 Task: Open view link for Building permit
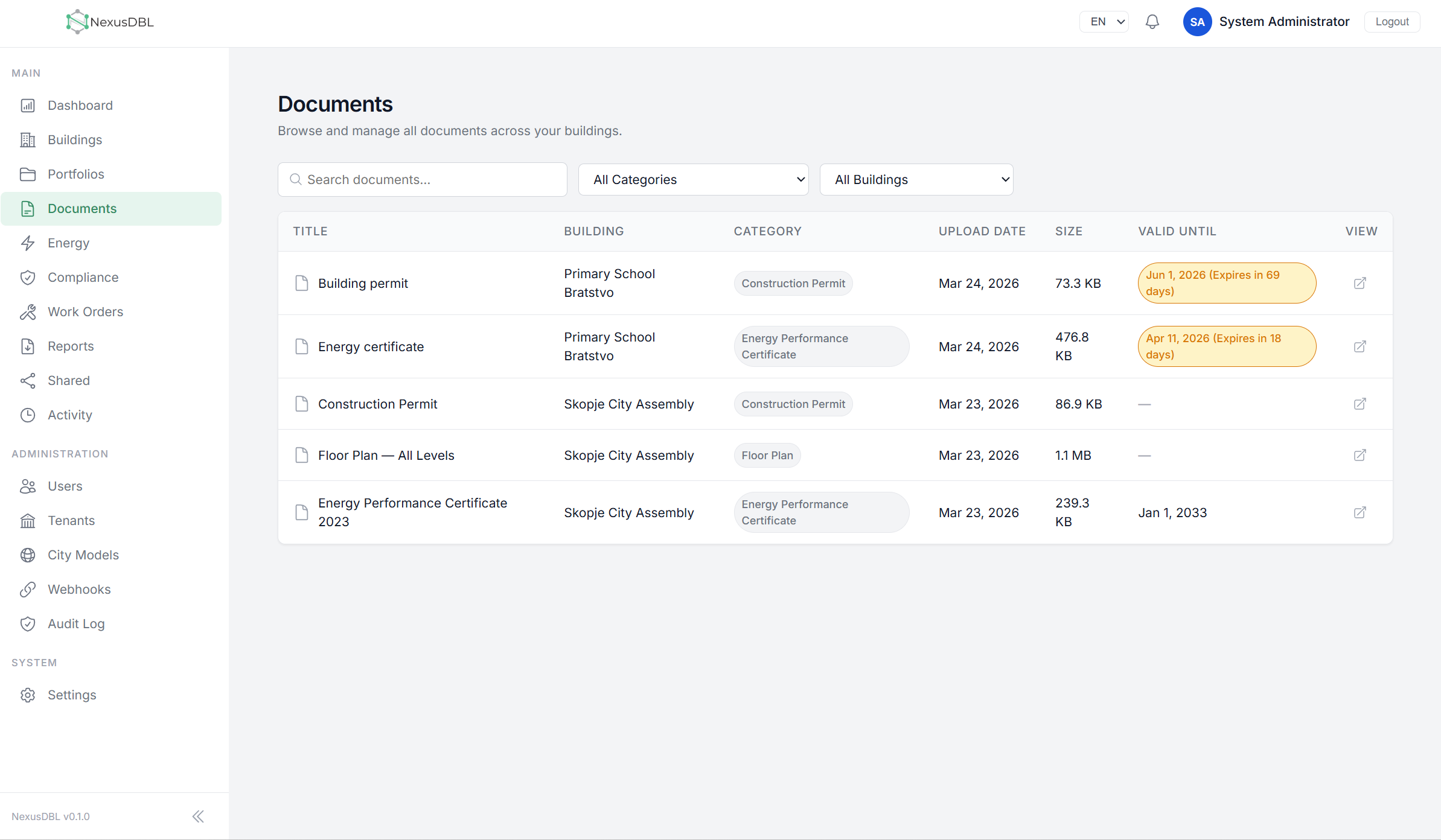click(1360, 283)
